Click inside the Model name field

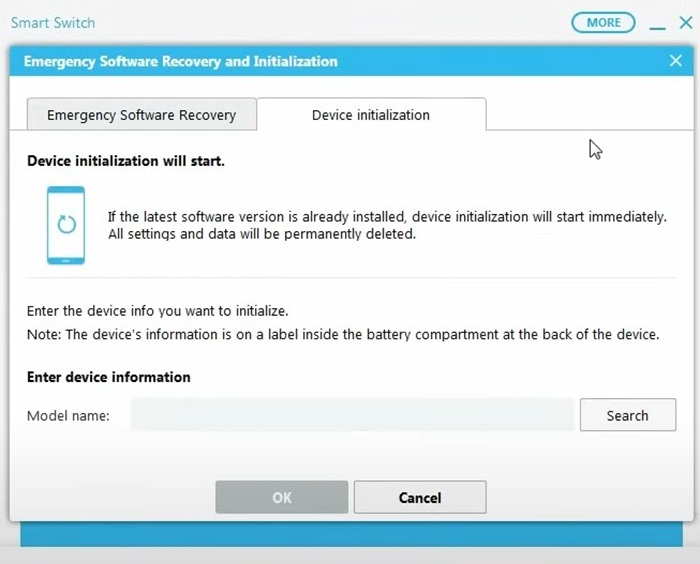click(x=352, y=415)
